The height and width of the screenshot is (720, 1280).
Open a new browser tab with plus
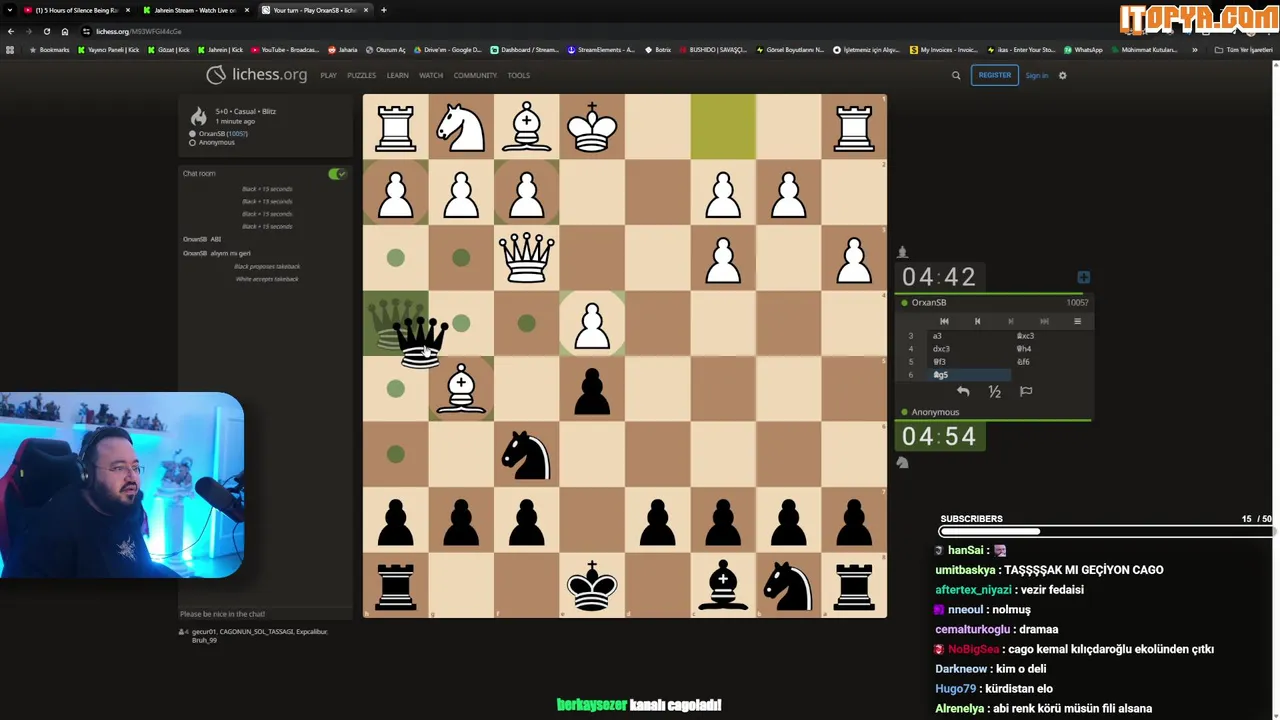tap(384, 10)
